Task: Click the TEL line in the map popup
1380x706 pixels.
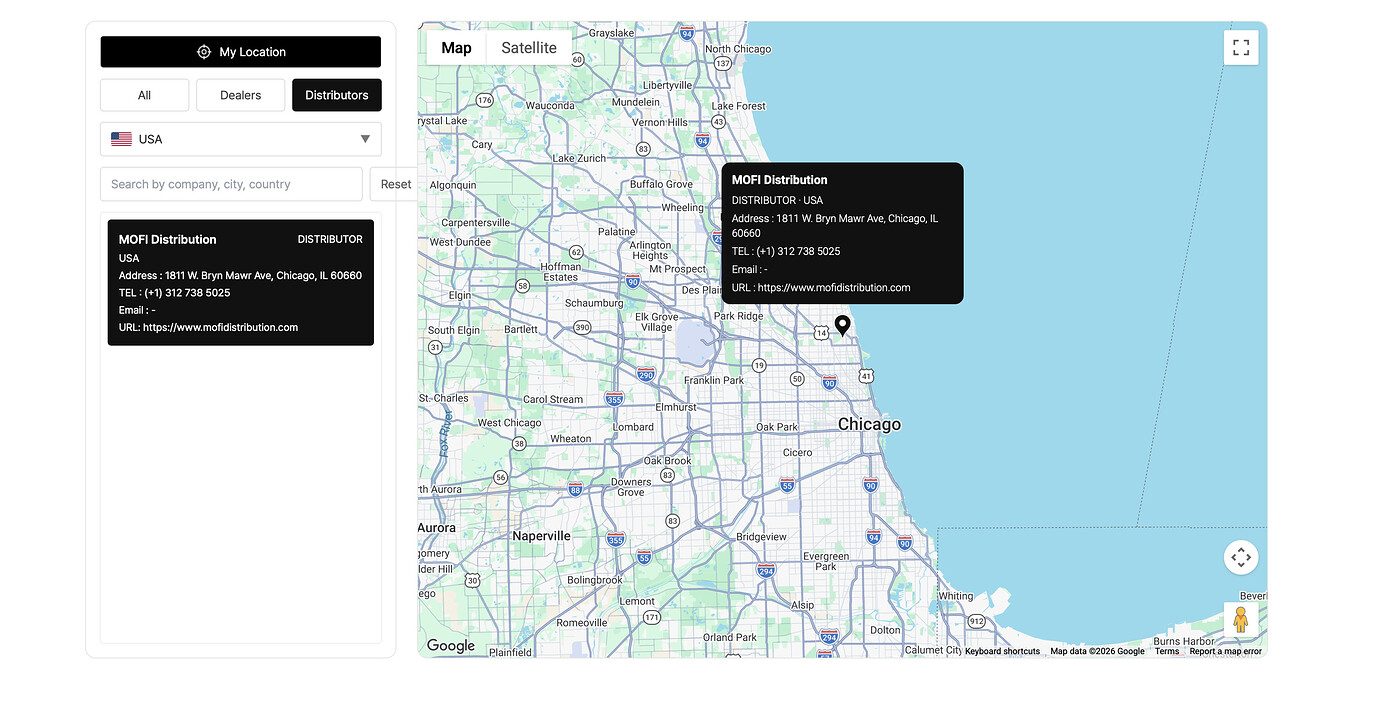Action: 786,251
